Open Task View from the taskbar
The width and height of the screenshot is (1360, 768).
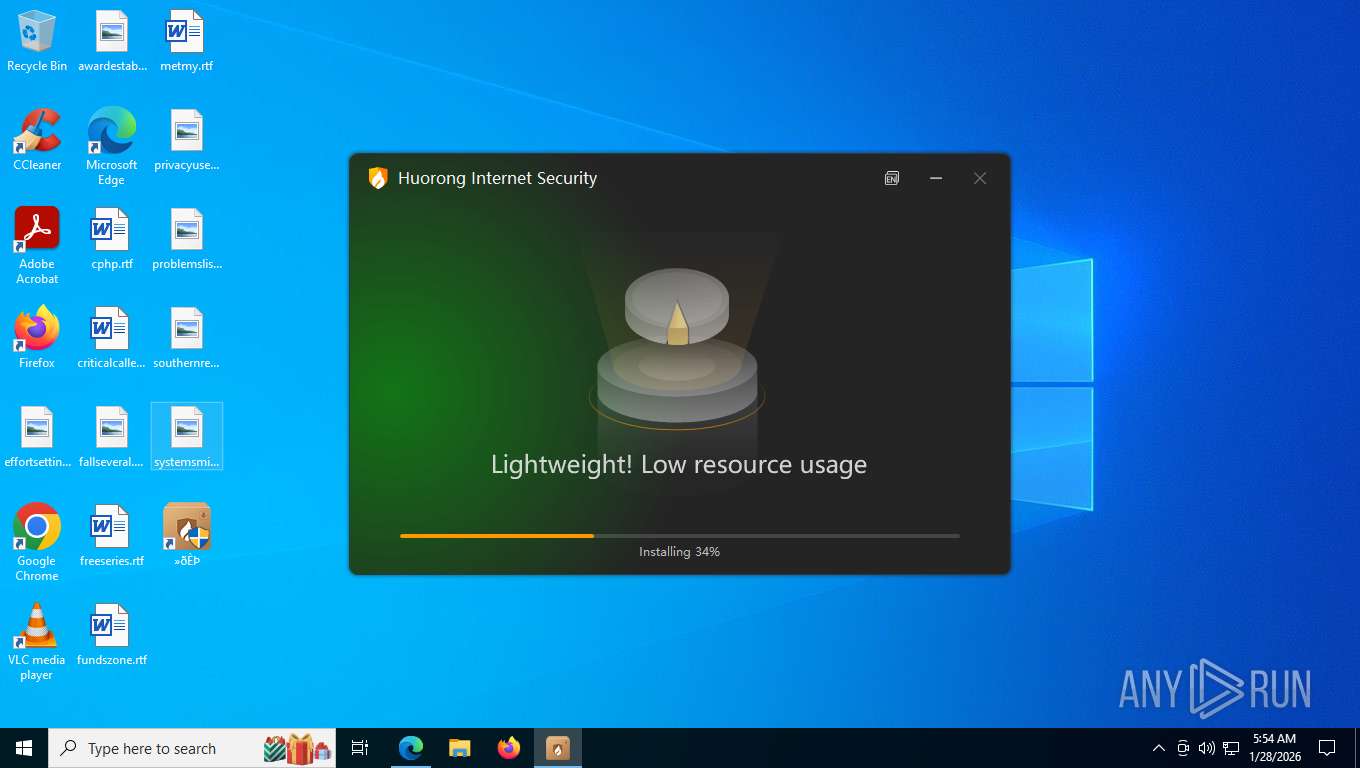click(360, 748)
